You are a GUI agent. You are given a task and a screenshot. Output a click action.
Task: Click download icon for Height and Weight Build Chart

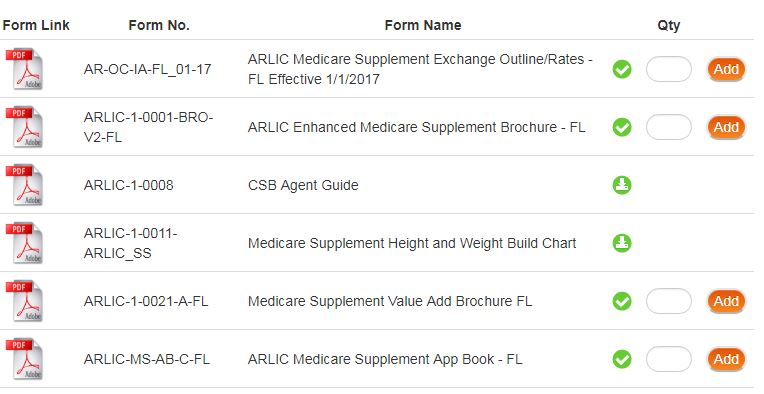click(x=622, y=243)
